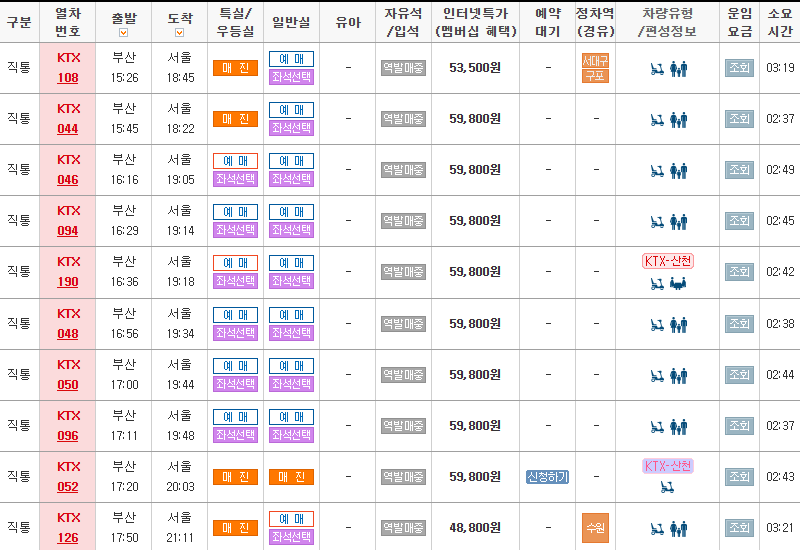
Task: Click the KTX-산천 label in KTX 052 row
Action: [668, 466]
